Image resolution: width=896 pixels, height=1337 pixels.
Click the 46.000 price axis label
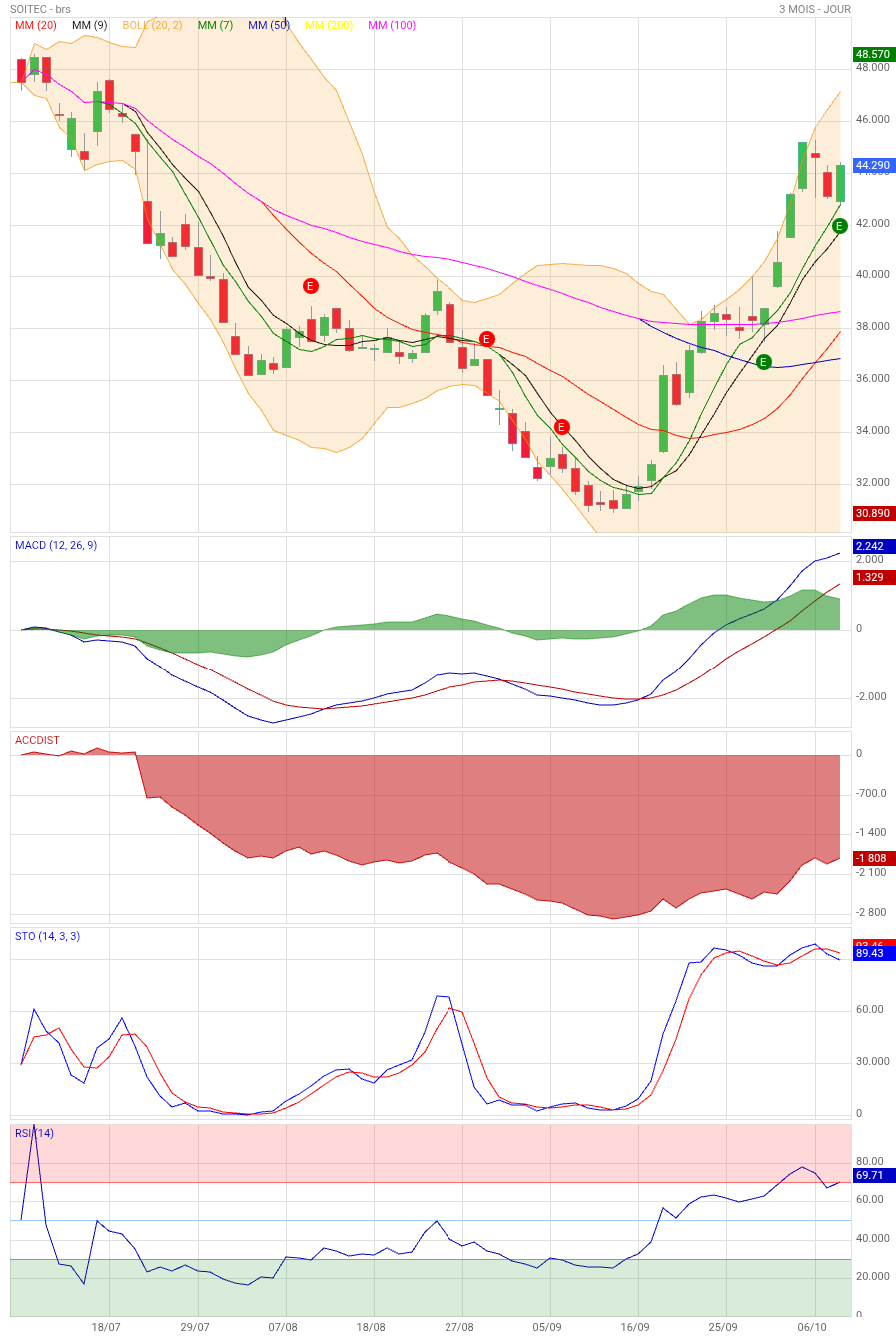[872, 119]
